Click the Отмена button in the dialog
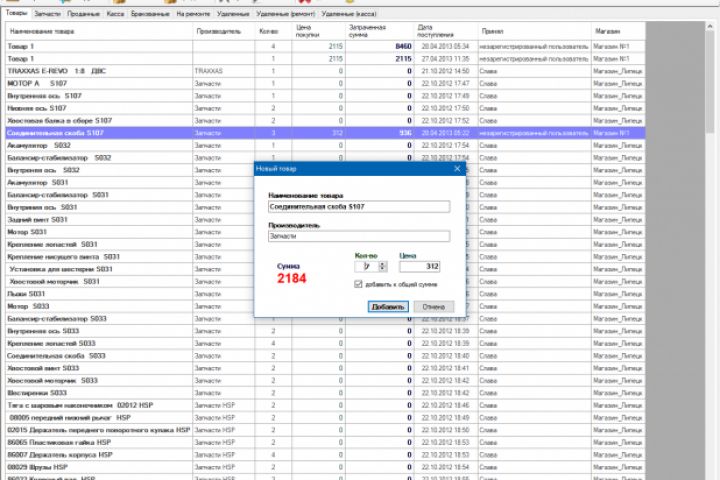Screen dimensions: 720x480 click(433, 306)
